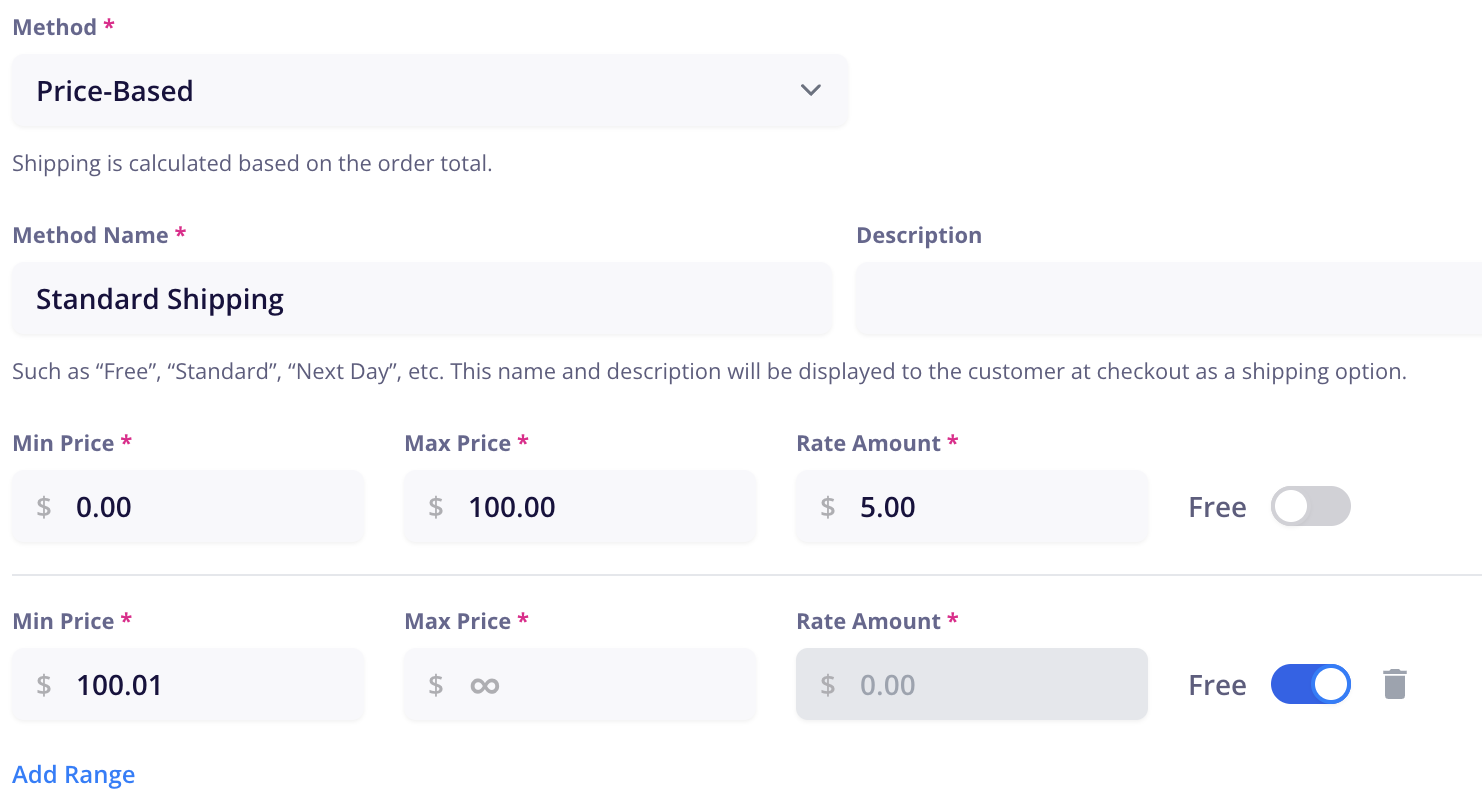
Task: Delete the second price range with trash icon
Action: [x=1395, y=684]
